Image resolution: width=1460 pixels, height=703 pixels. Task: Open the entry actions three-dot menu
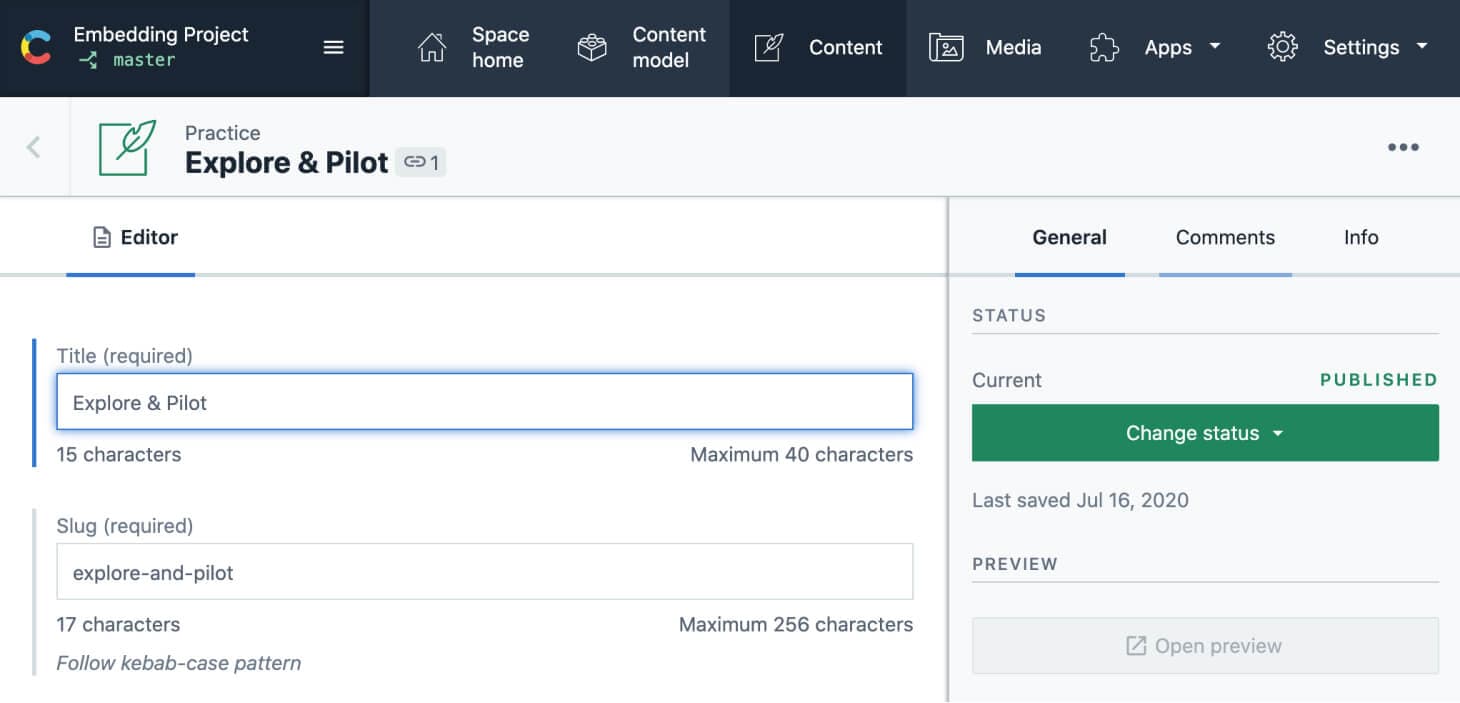coord(1404,146)
